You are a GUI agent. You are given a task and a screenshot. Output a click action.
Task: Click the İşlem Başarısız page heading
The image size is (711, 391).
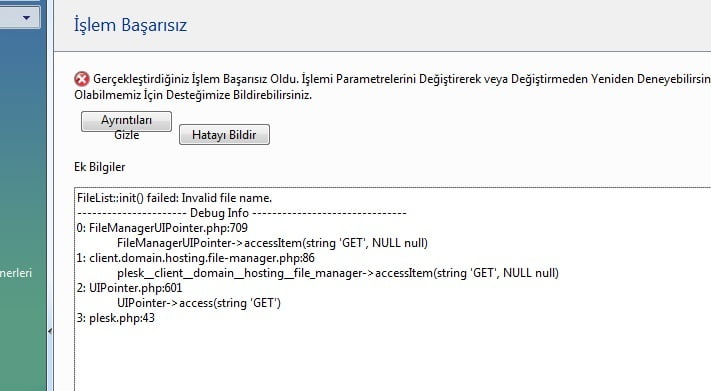[x=131, y=24]
